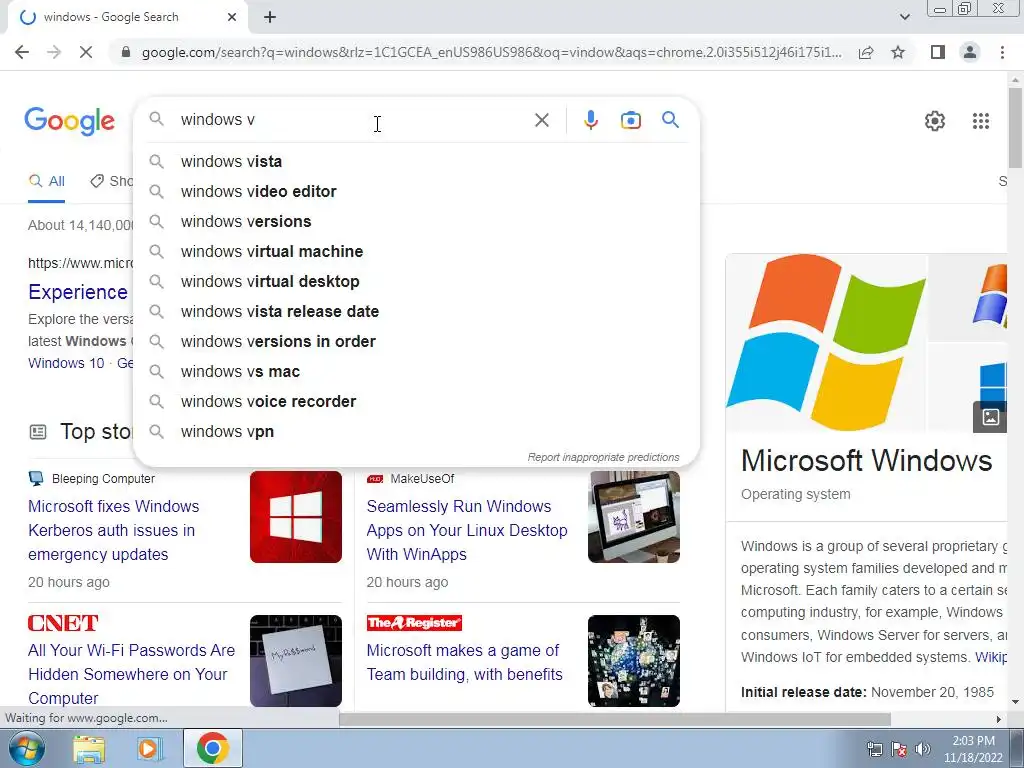Click the horizontal page scrollbar
1024x768 pixels.
coord(615,719)
